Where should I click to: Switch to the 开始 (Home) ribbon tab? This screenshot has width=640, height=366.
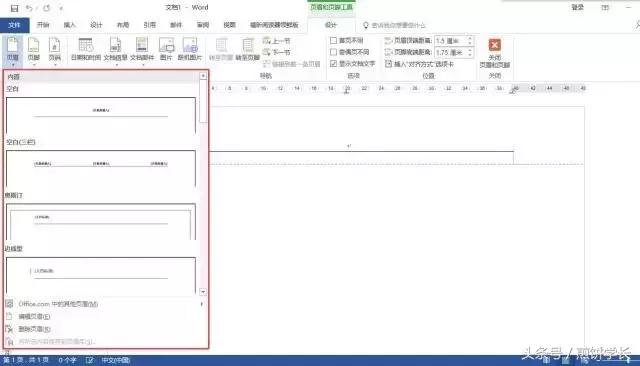43,25
